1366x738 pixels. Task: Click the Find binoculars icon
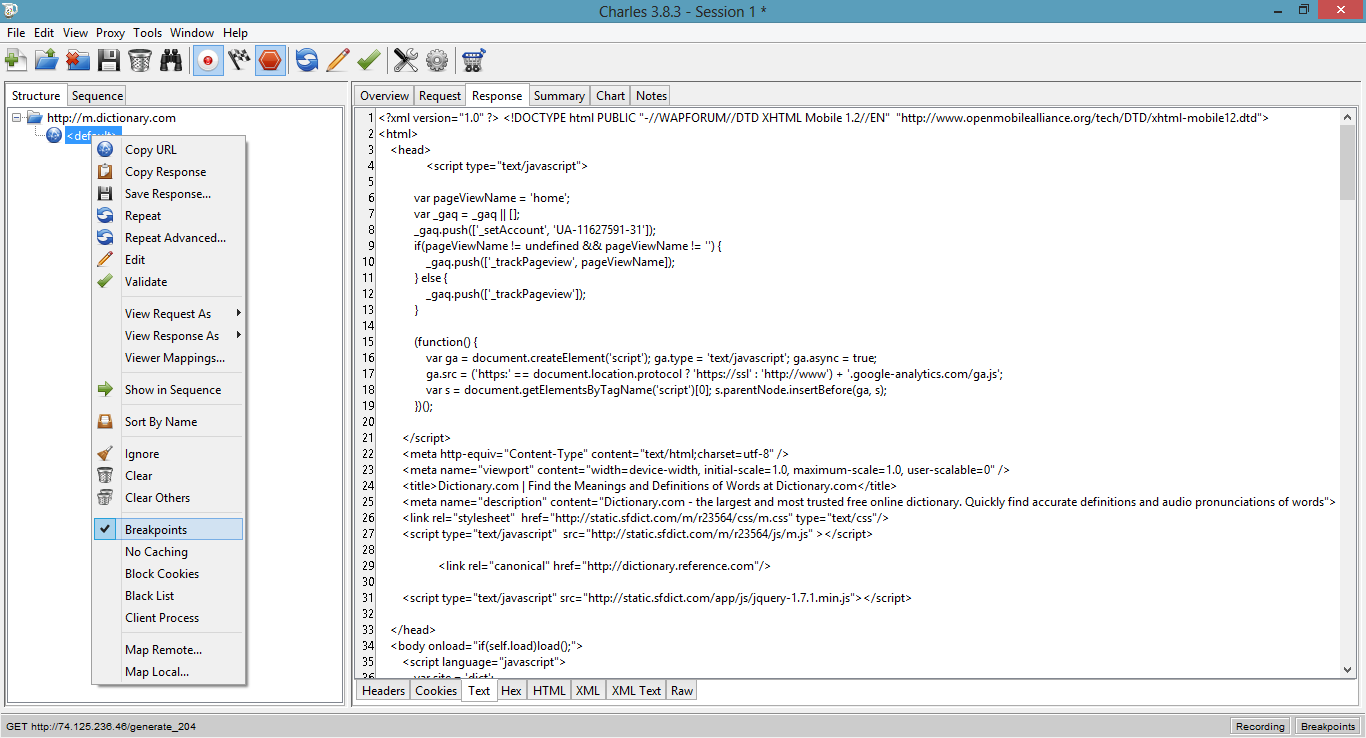(171, 60)
